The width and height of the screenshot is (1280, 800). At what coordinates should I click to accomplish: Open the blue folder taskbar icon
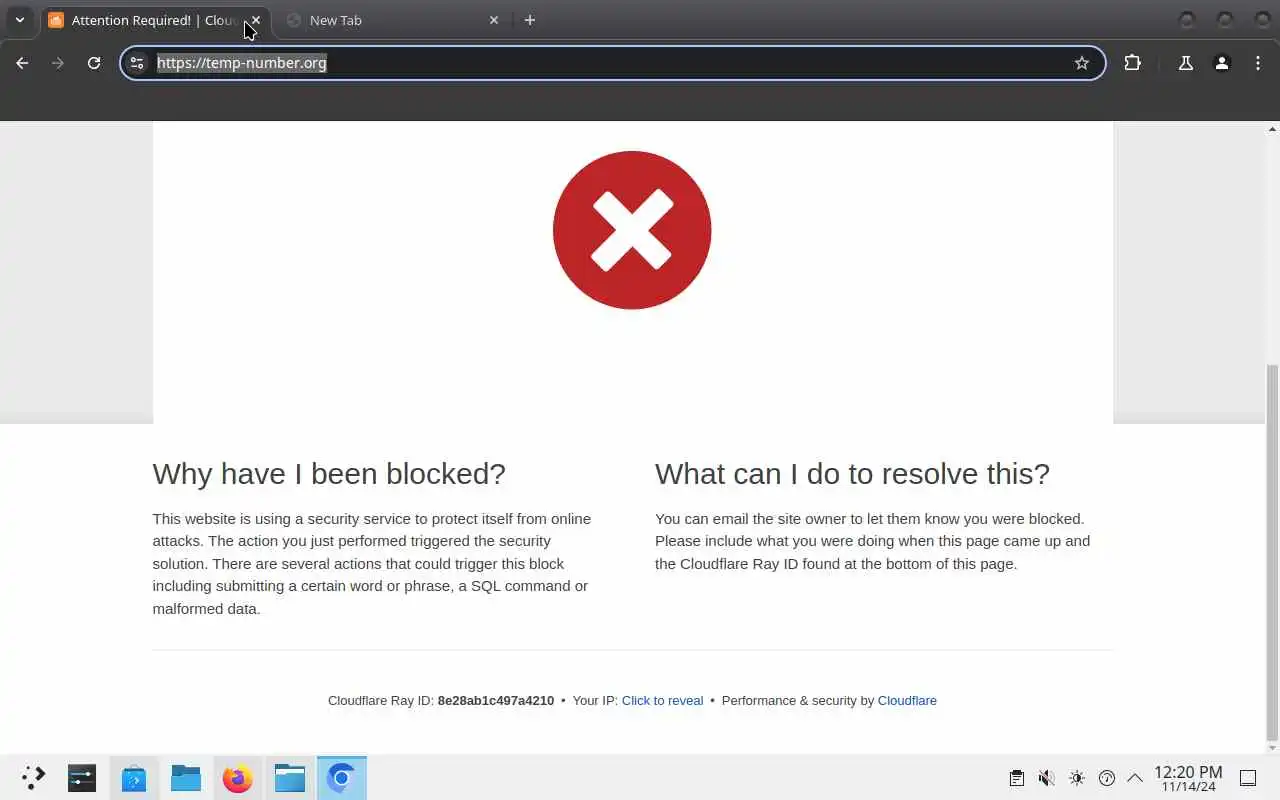(x=186, y=778)
